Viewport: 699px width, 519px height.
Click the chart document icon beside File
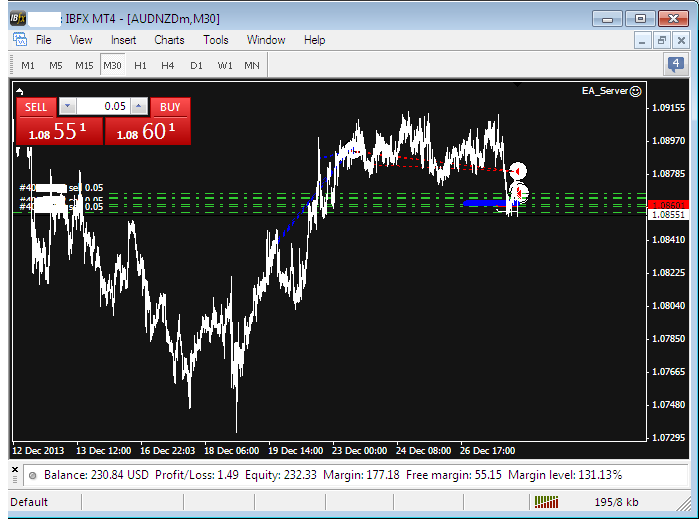[20, 40]
